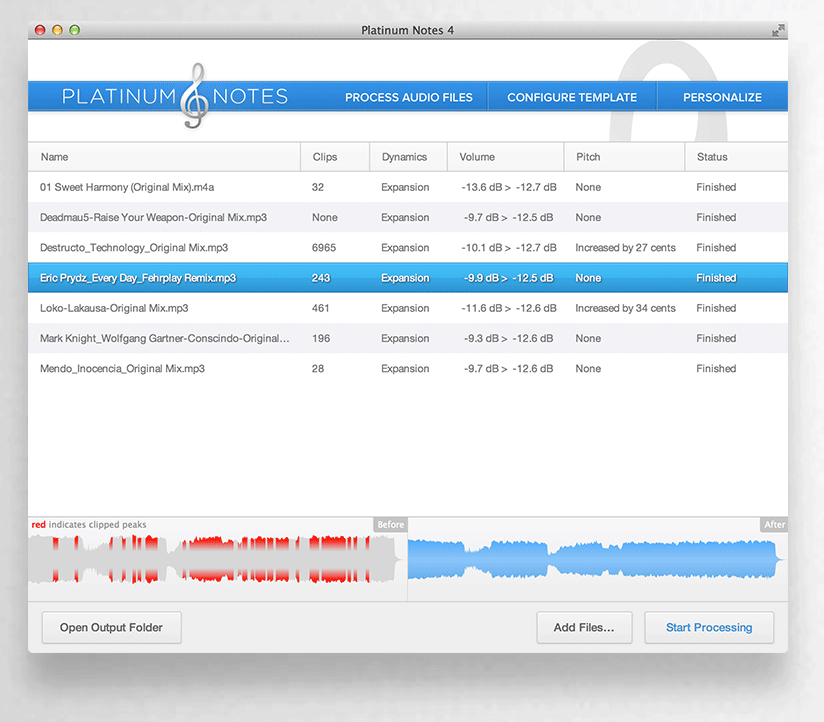Click the -10.1 dB > -12.7 dB volume cell

(509, 247)
